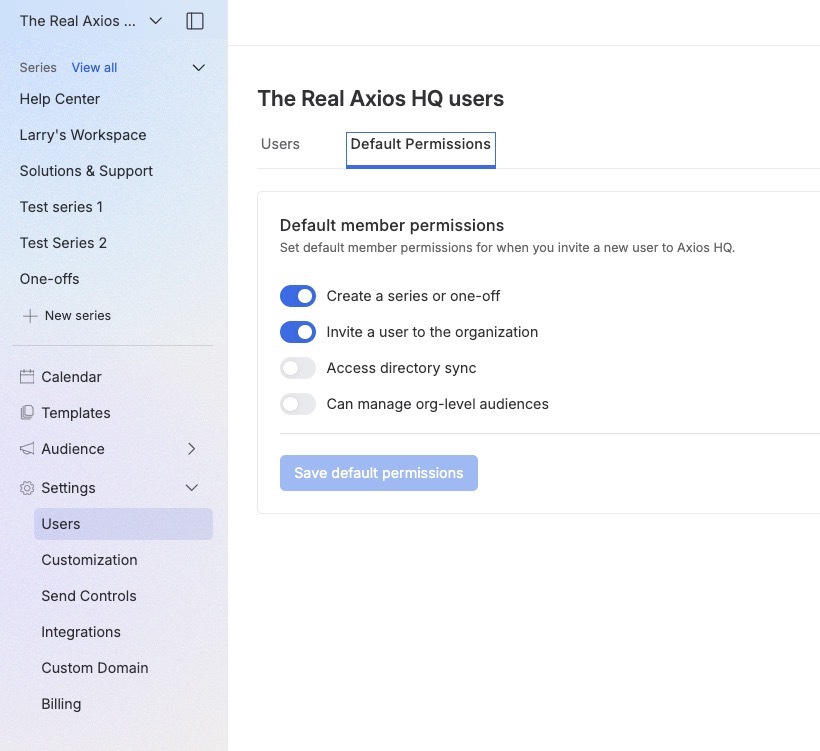Expand the Audience submenu arrow
Viewport: 820px width, 751px height.
[191, 449]
